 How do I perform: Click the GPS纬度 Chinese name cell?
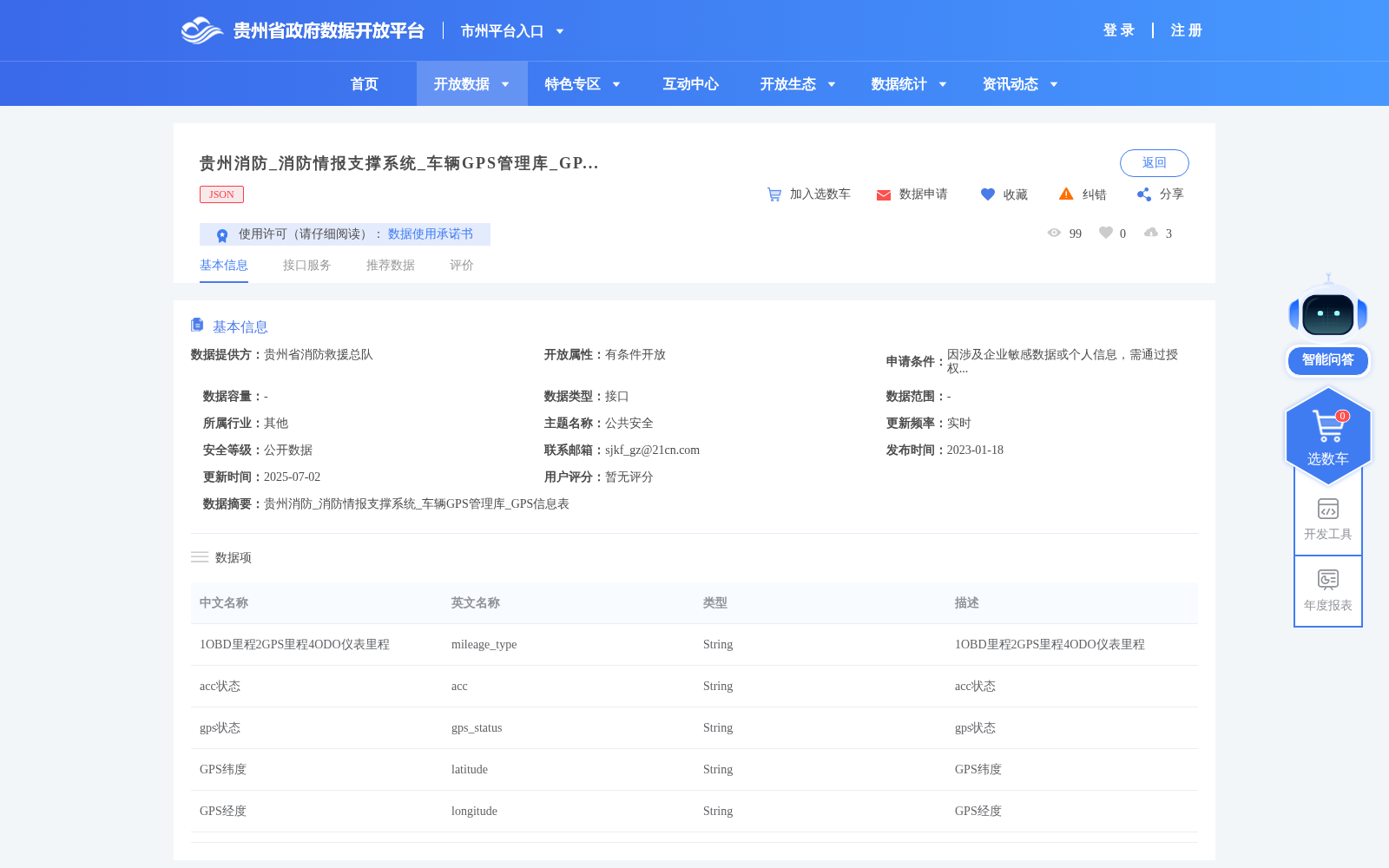coord(223,770)
